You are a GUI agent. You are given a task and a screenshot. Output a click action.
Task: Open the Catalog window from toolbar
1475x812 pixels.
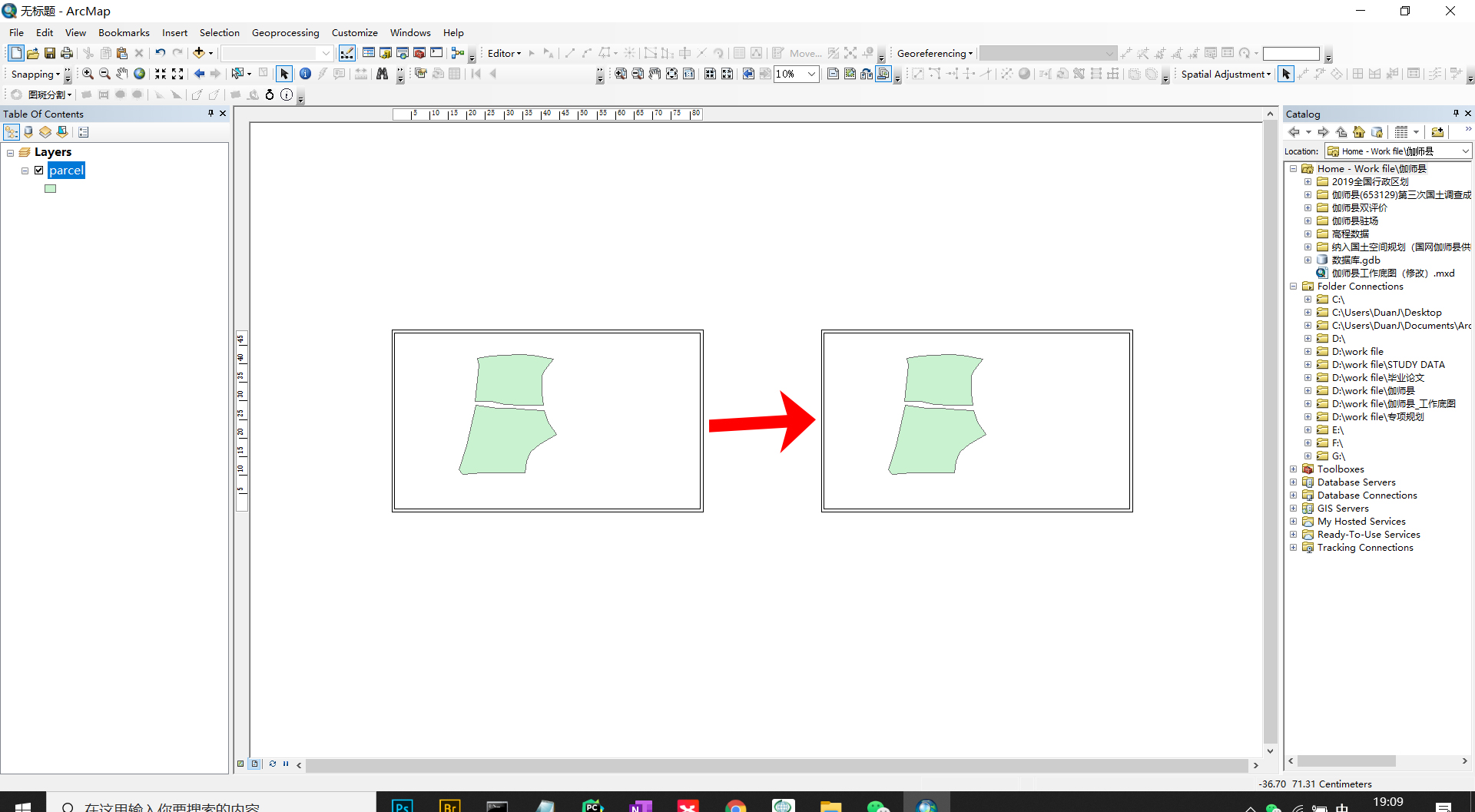(x=386, y=53)
